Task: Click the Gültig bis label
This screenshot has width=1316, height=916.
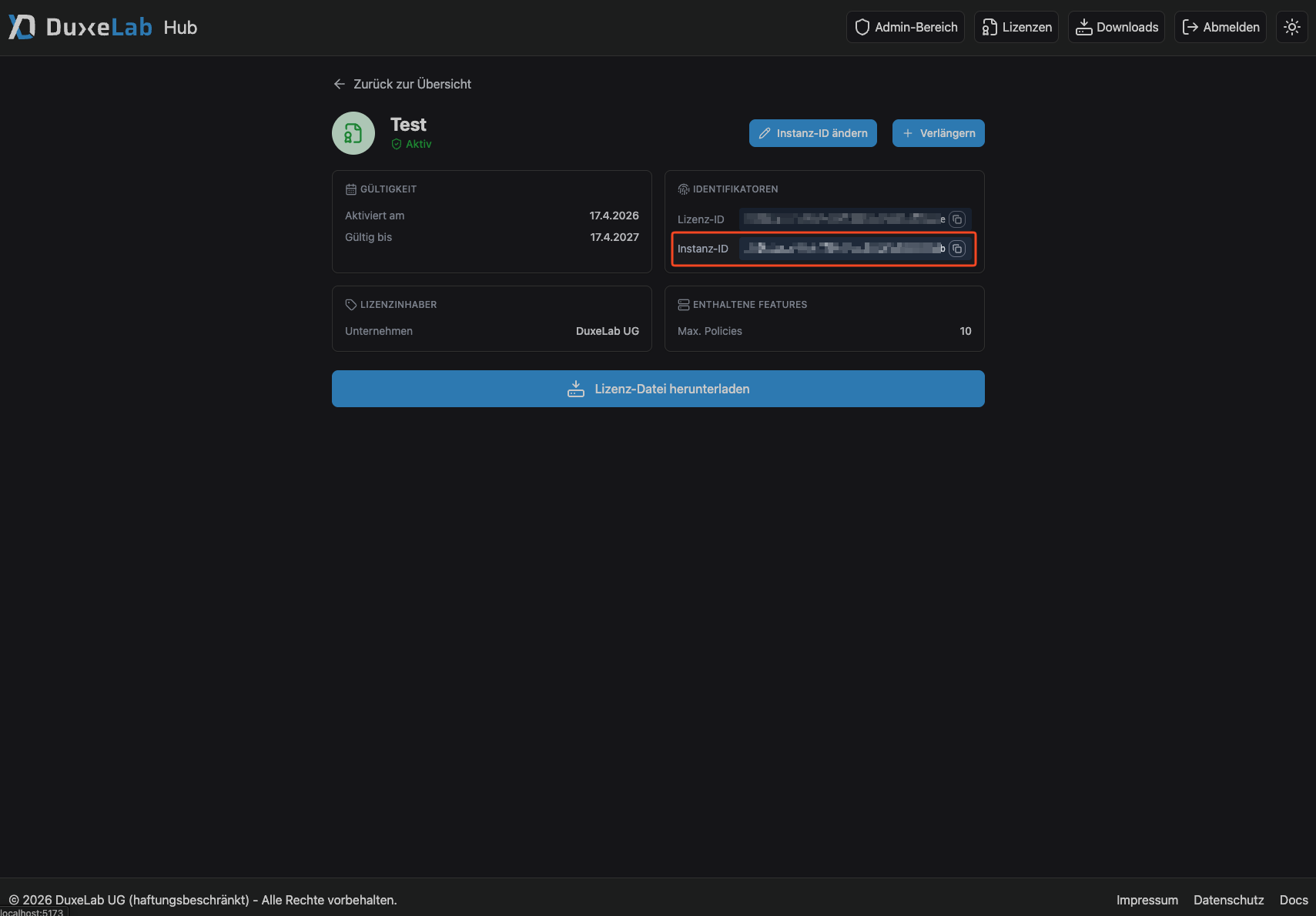Action: point(368,237)
